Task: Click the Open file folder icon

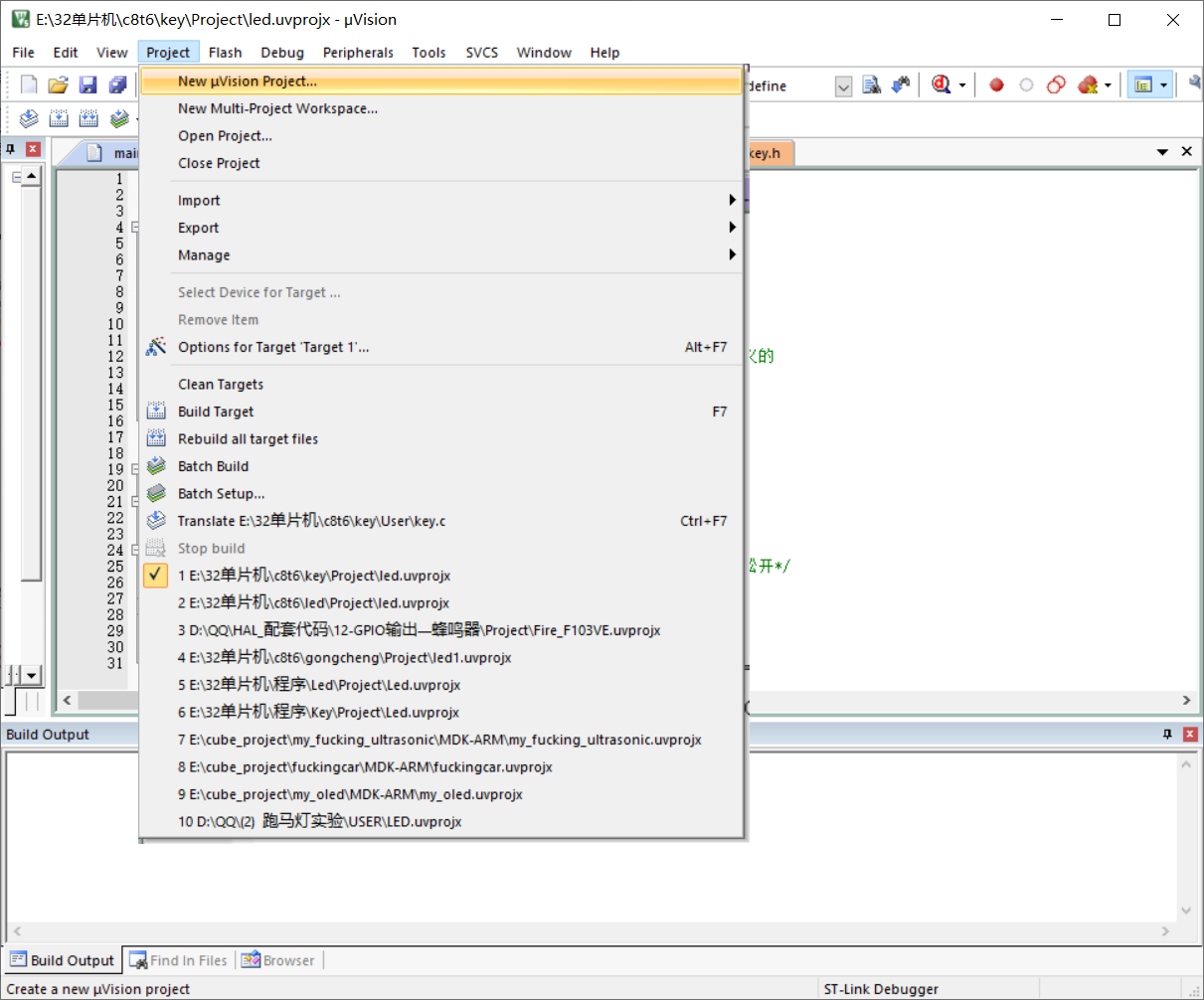Action: click(x=59, y=85)
